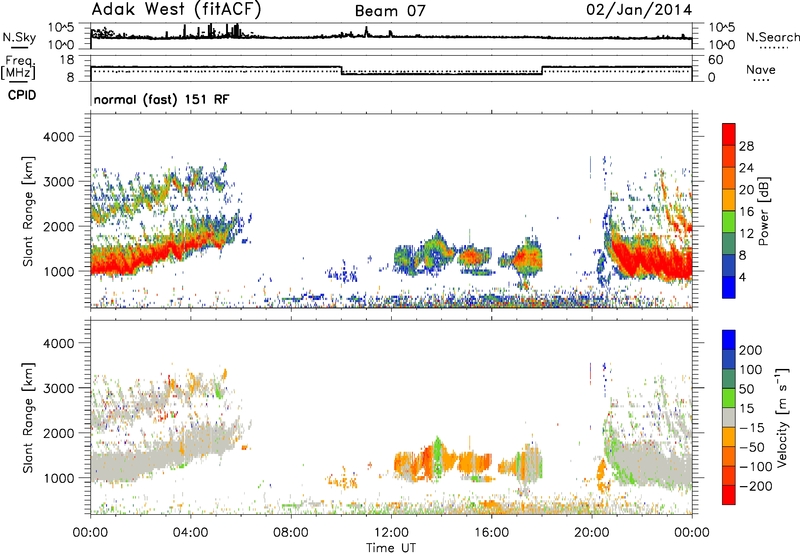The image size is (800, 554).
Task: Click the 'N.Search' legend label
Action: pos(773,37)
